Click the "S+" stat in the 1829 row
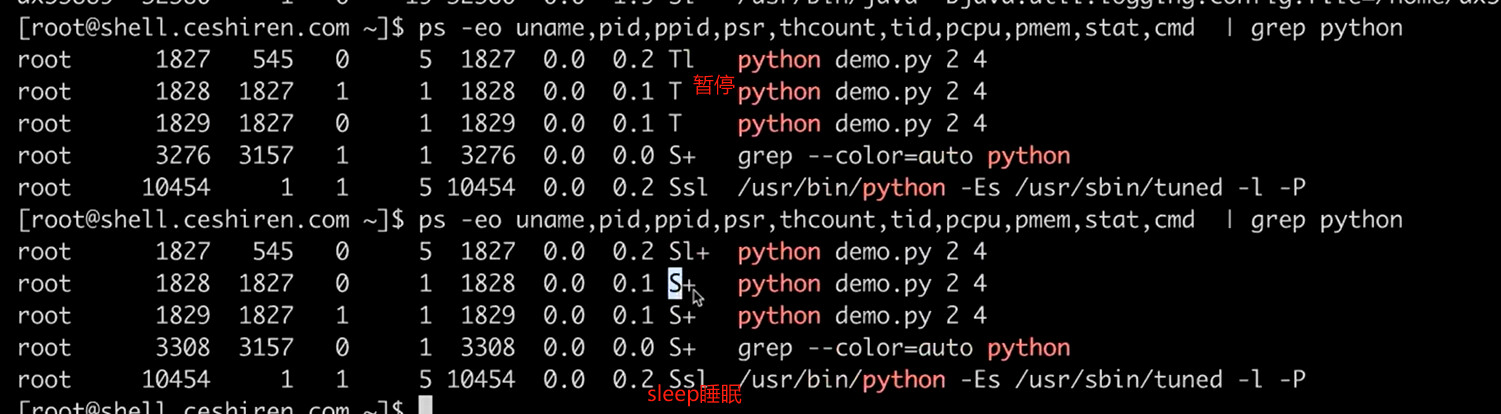This screenshot has width=1501, height=414. [x=682, y=316]
